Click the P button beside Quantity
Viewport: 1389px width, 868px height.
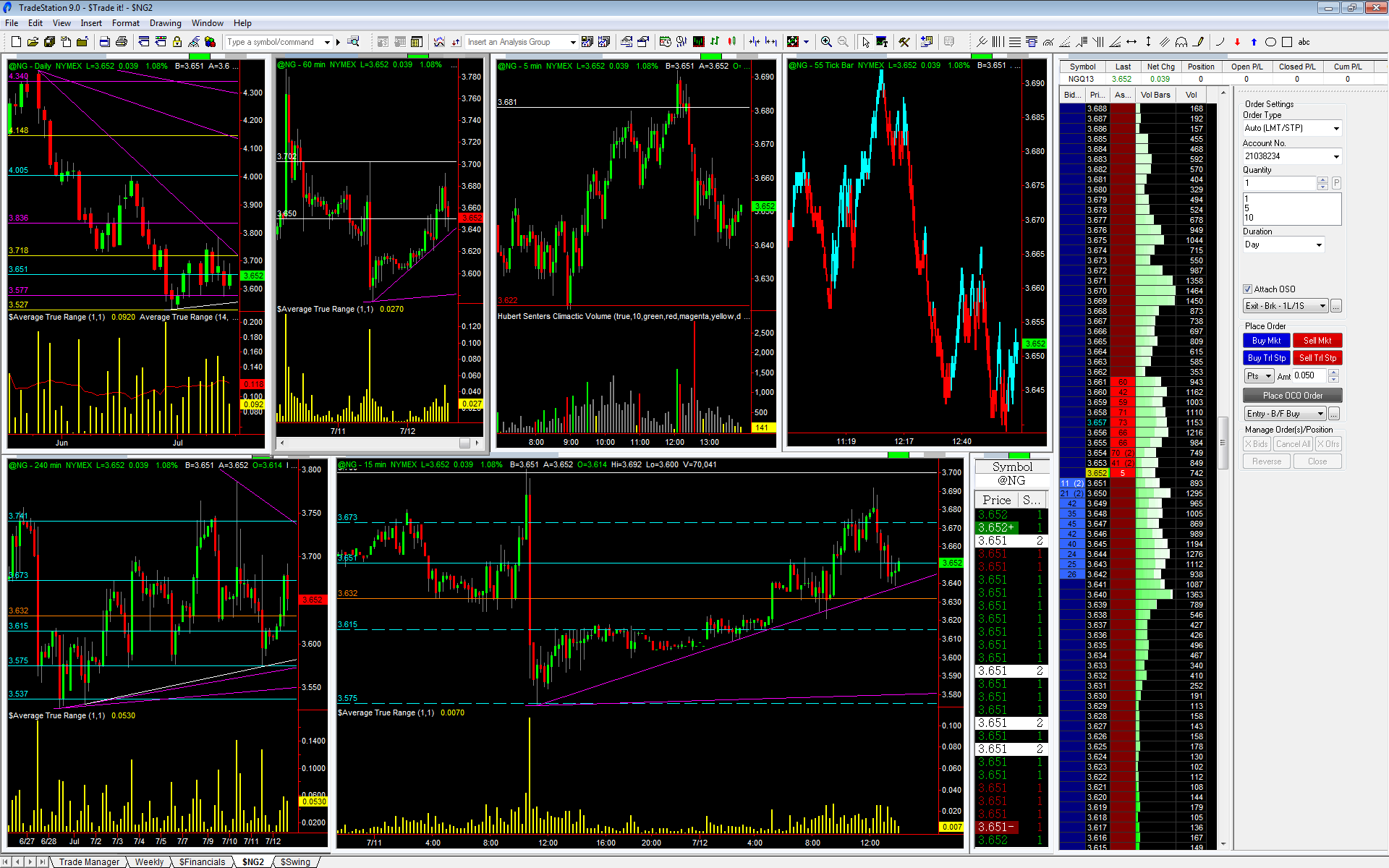(1336, 184)
